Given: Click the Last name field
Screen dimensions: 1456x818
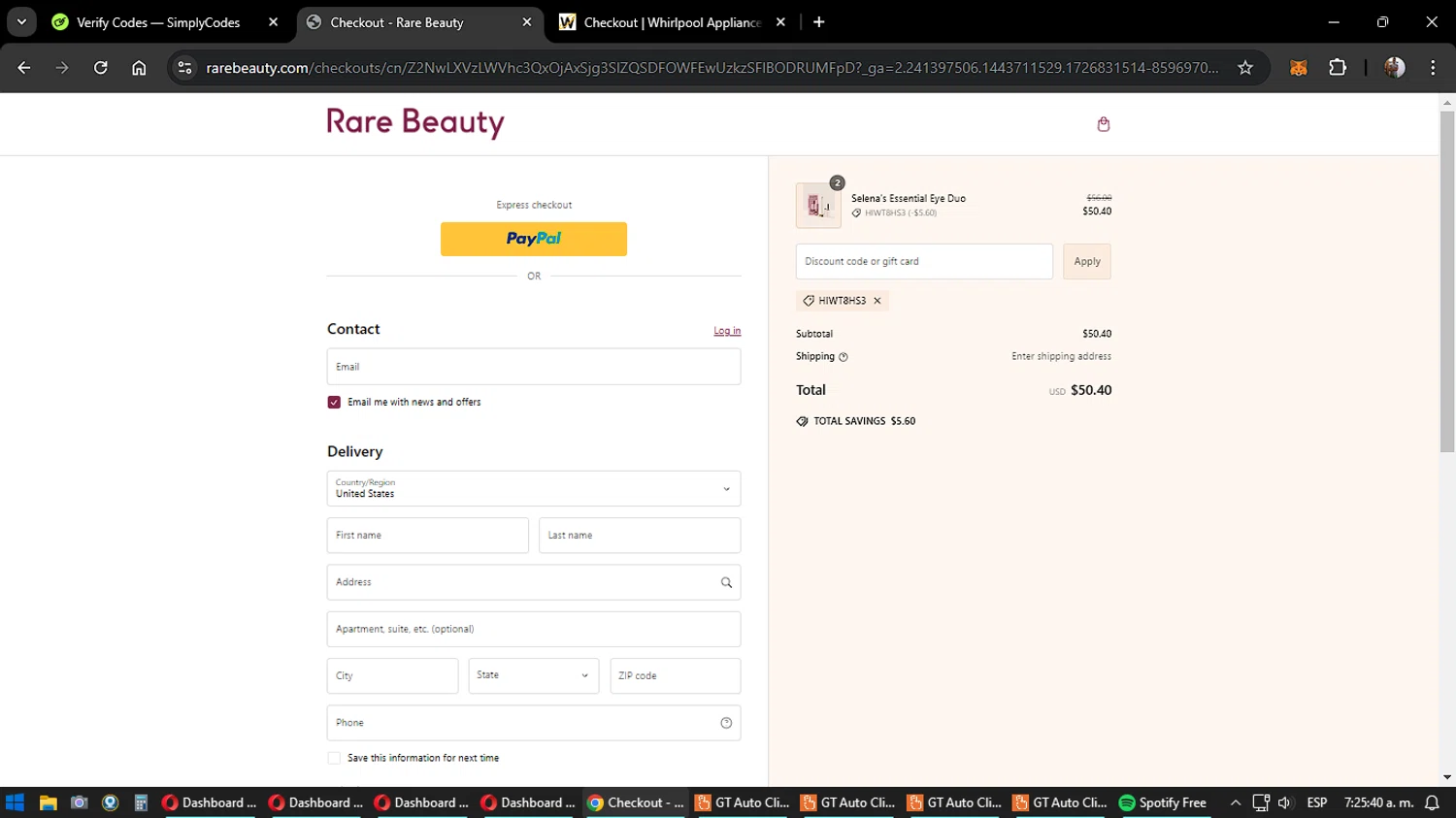Looking at the screenshot, I should pos(640,536).
